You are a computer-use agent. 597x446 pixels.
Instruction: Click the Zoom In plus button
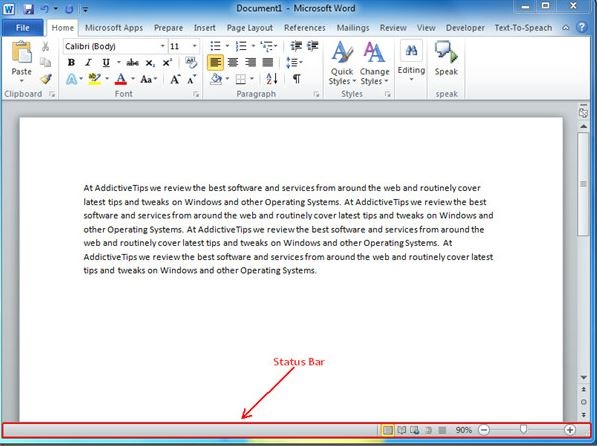pyautogui.click(x=570, y=430)
